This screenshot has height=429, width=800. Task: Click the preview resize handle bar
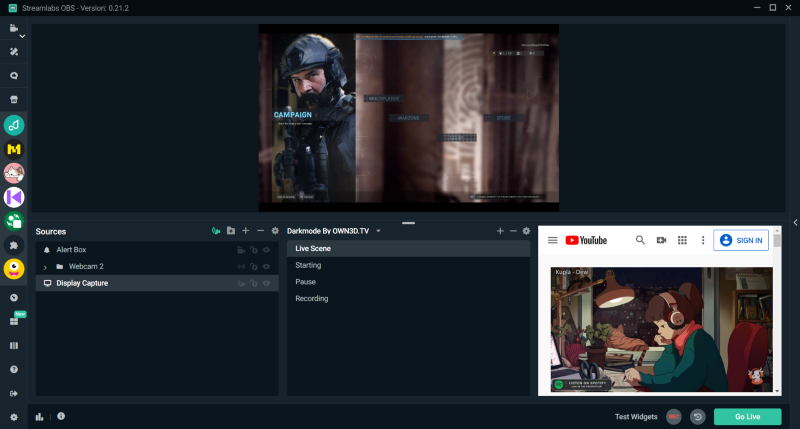pyautogui.click(x=408, y=223)
